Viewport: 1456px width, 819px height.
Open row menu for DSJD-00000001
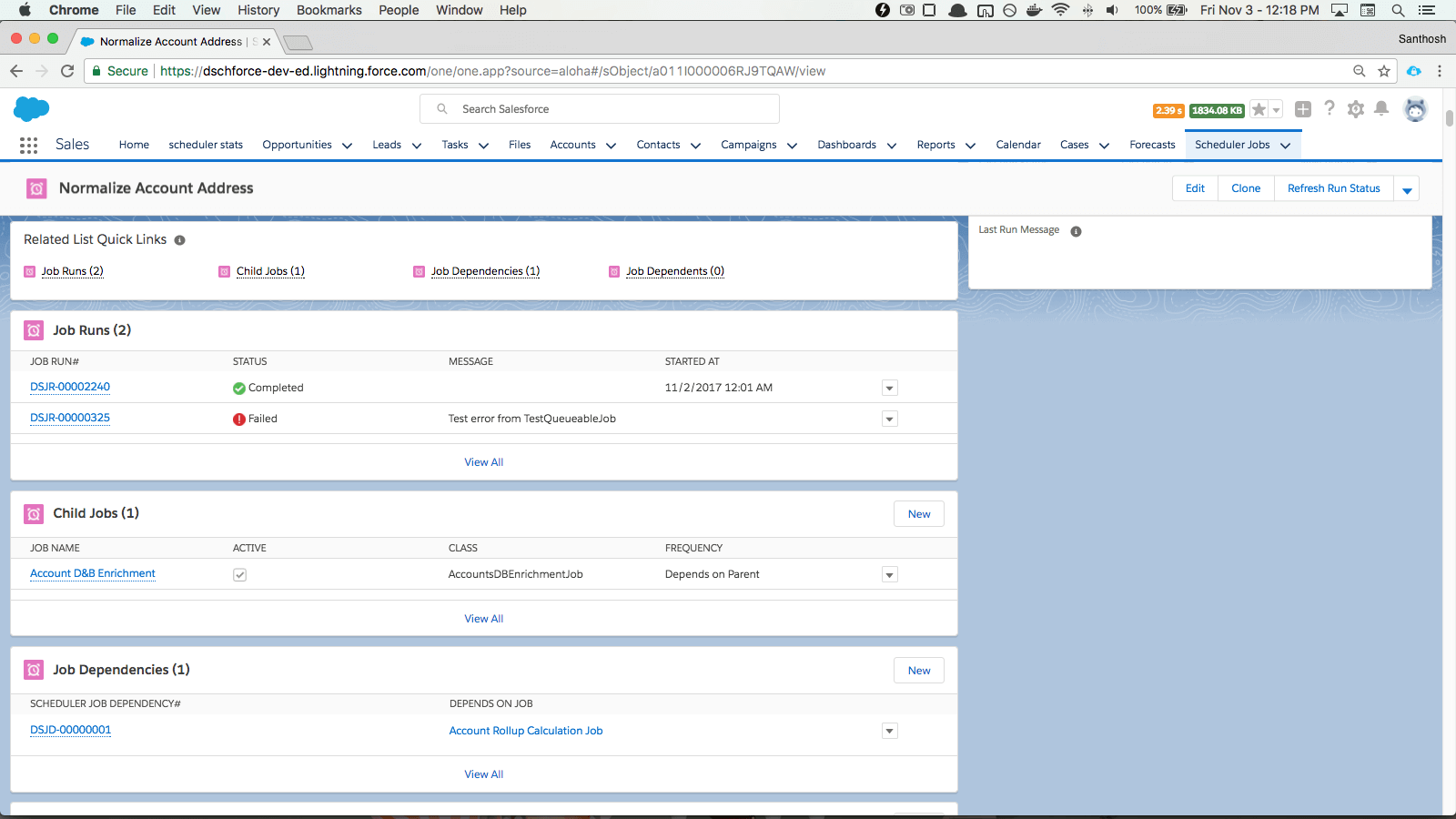pos(889,731)
